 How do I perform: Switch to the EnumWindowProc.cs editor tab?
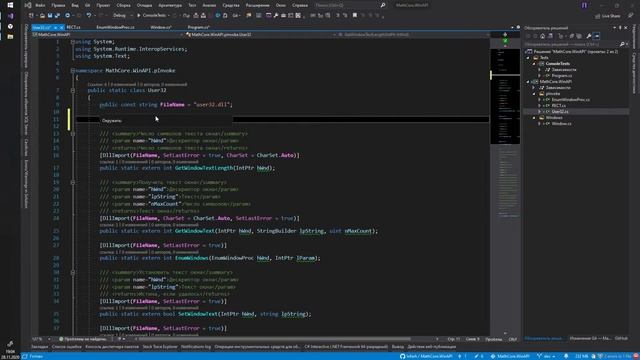(x=116, y=27)
